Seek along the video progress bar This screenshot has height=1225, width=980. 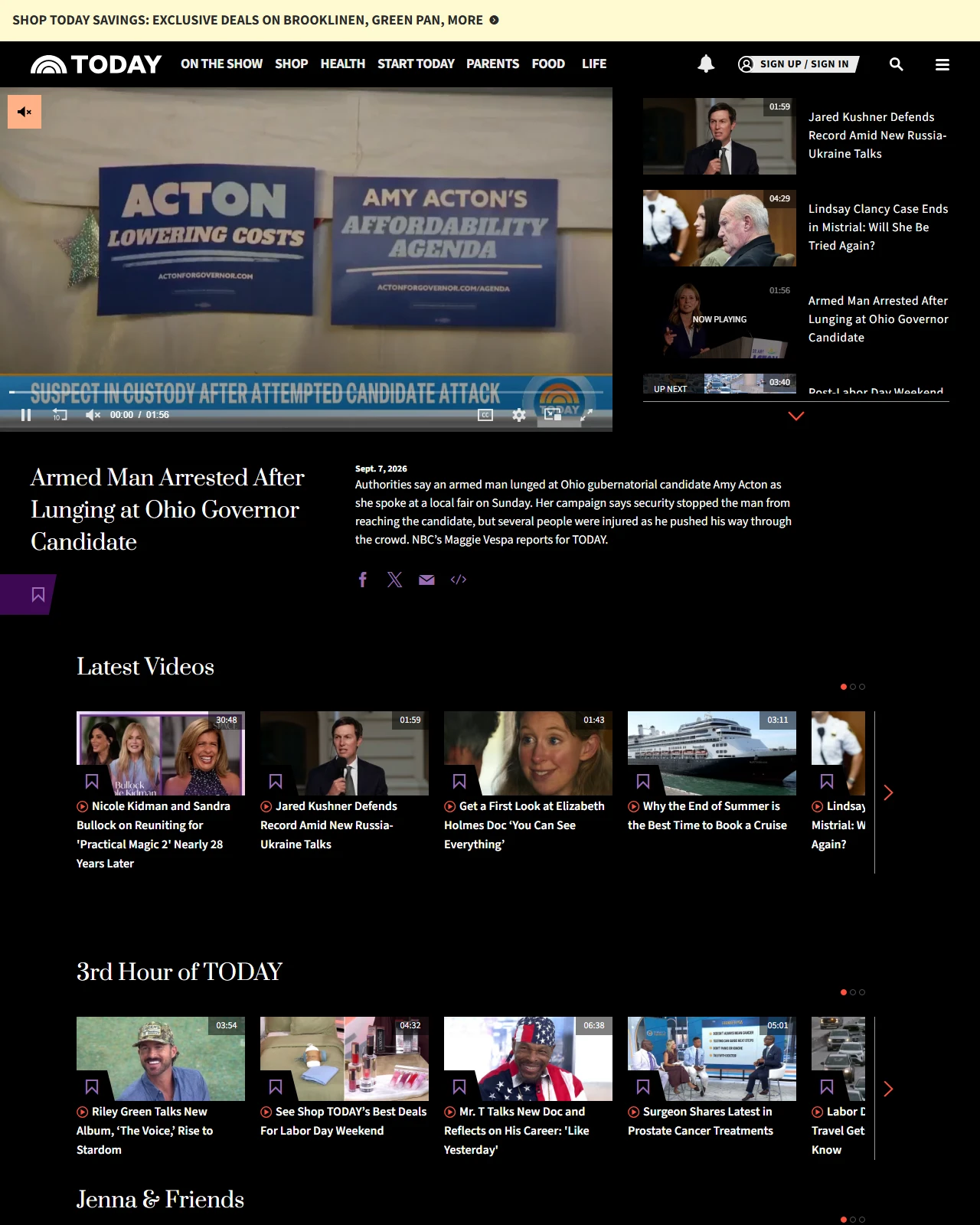click(x=306, y=392)
